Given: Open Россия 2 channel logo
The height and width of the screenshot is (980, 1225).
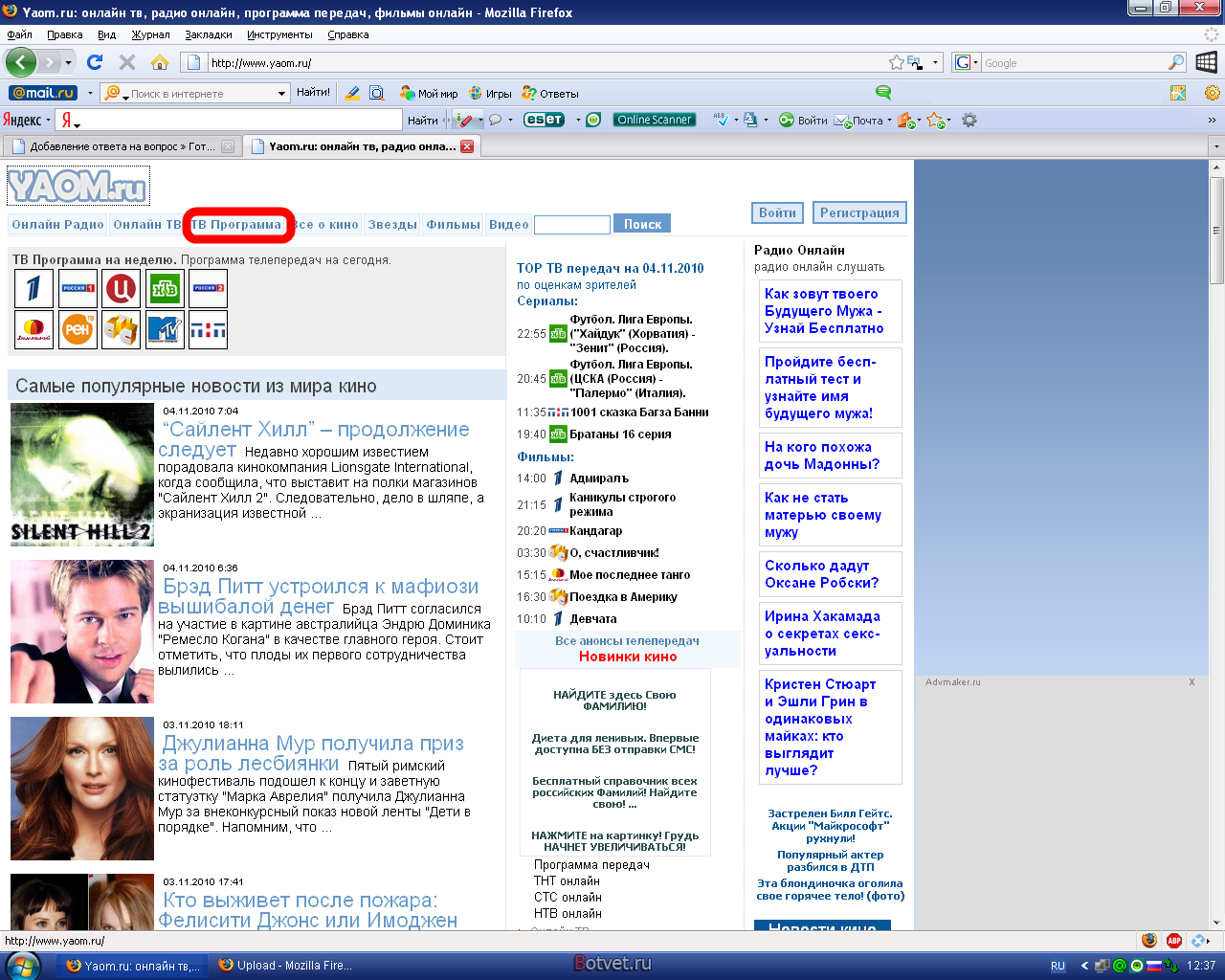Looking at the screenshot, I should (208, 288).
